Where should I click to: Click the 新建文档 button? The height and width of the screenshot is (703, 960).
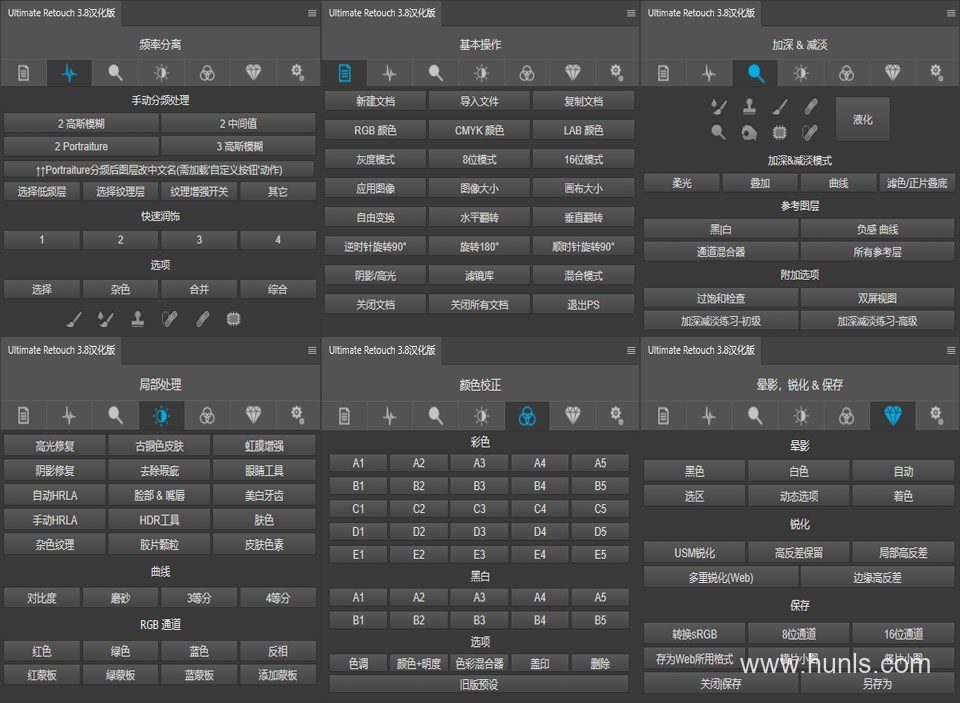pos(375,101)
